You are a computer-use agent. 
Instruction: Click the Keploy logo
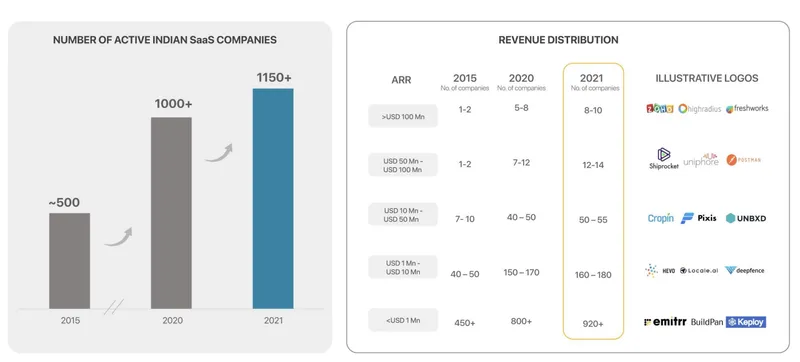click(745, 322)
